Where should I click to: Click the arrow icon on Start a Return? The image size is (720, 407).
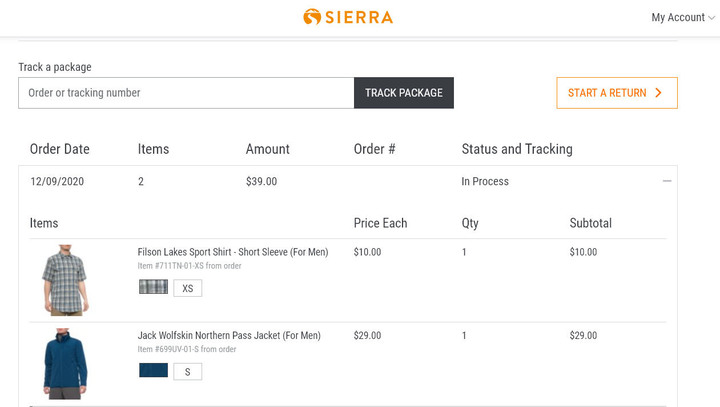(658, 93)
